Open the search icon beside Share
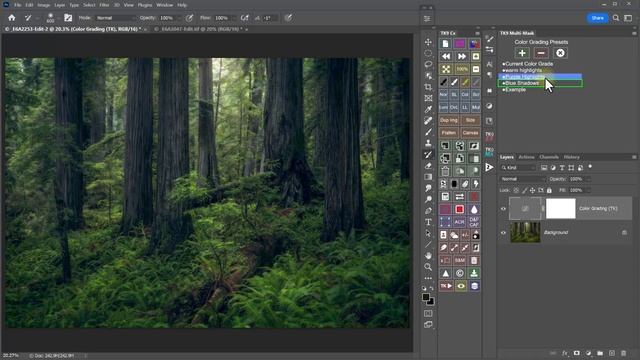 pyautogui.click(x=616, y=18)
